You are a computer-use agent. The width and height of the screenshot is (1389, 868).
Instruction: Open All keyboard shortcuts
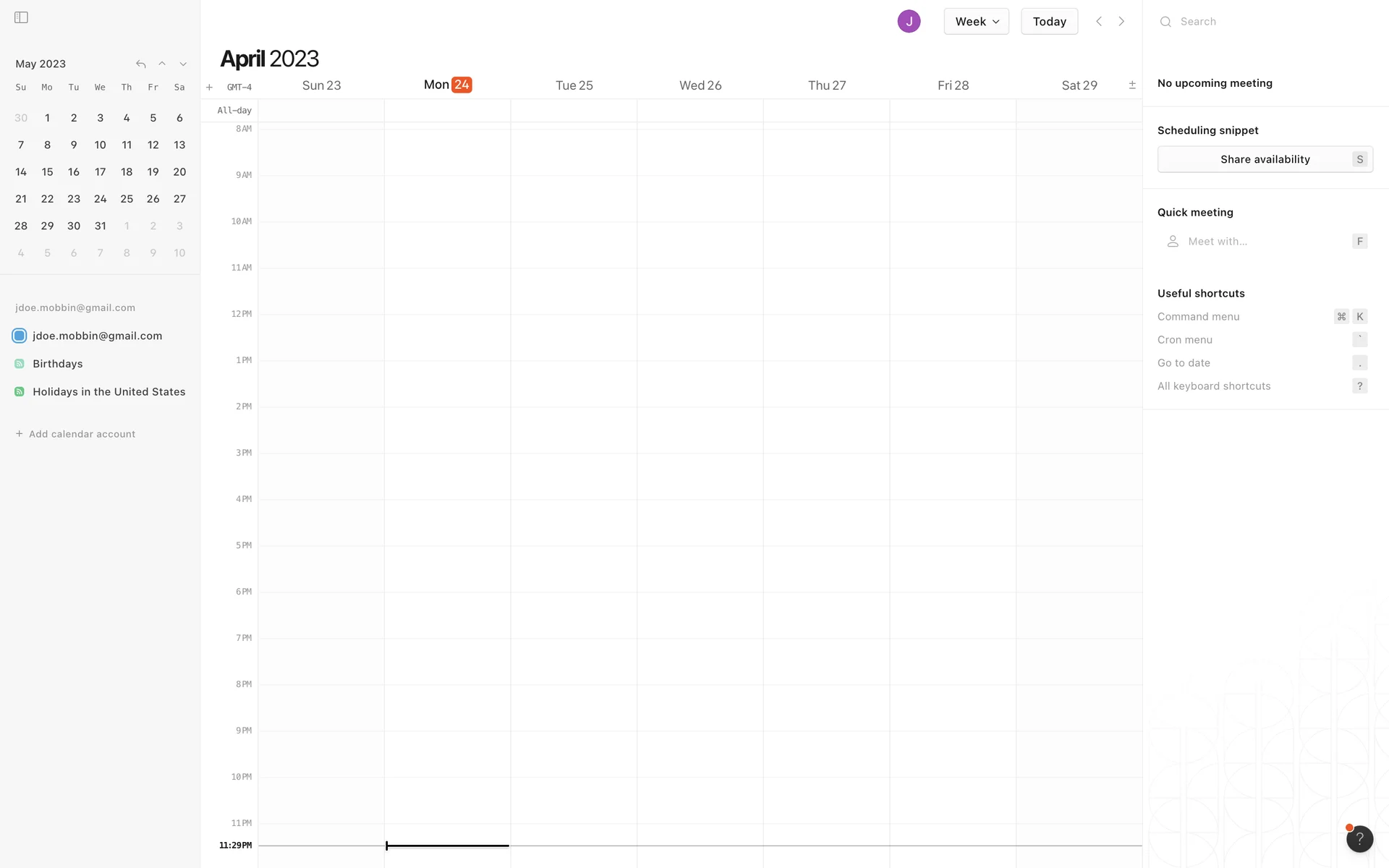click(1214, 386)
